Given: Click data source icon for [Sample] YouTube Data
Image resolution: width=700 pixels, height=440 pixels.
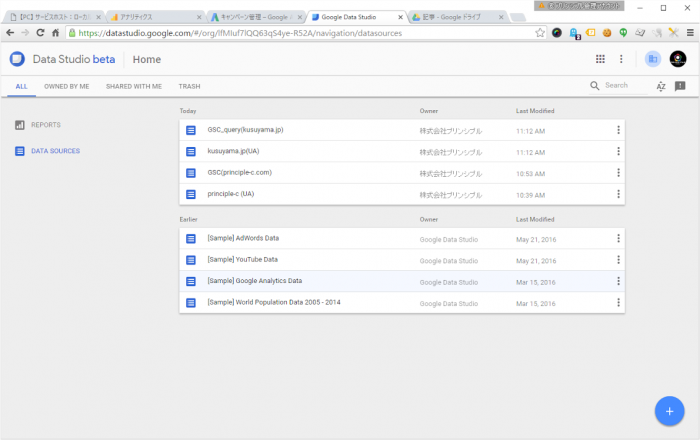Looking at the screenshot, I should 191,260.
